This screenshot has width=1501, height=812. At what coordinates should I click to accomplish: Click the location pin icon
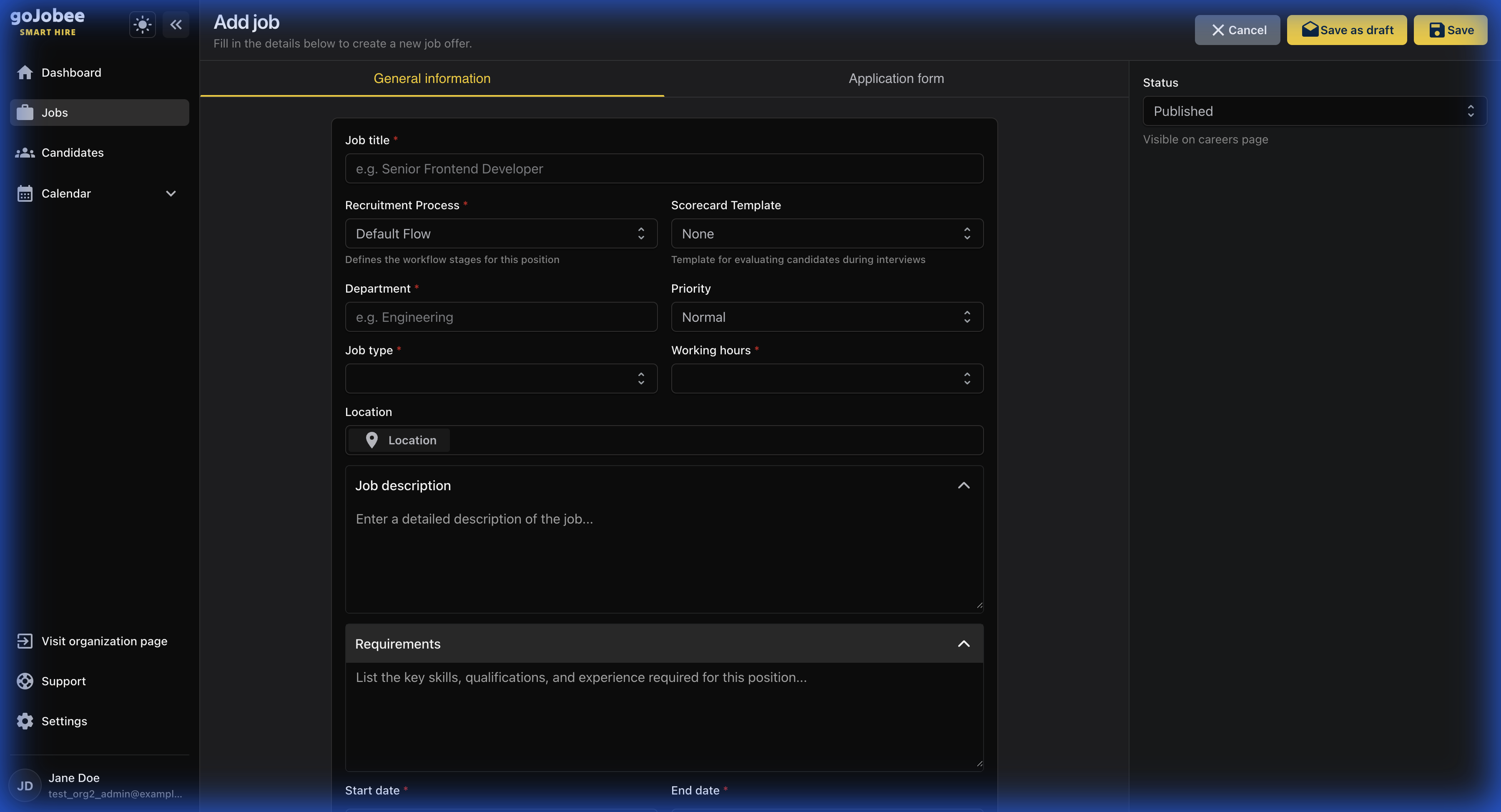click(372, 440)
